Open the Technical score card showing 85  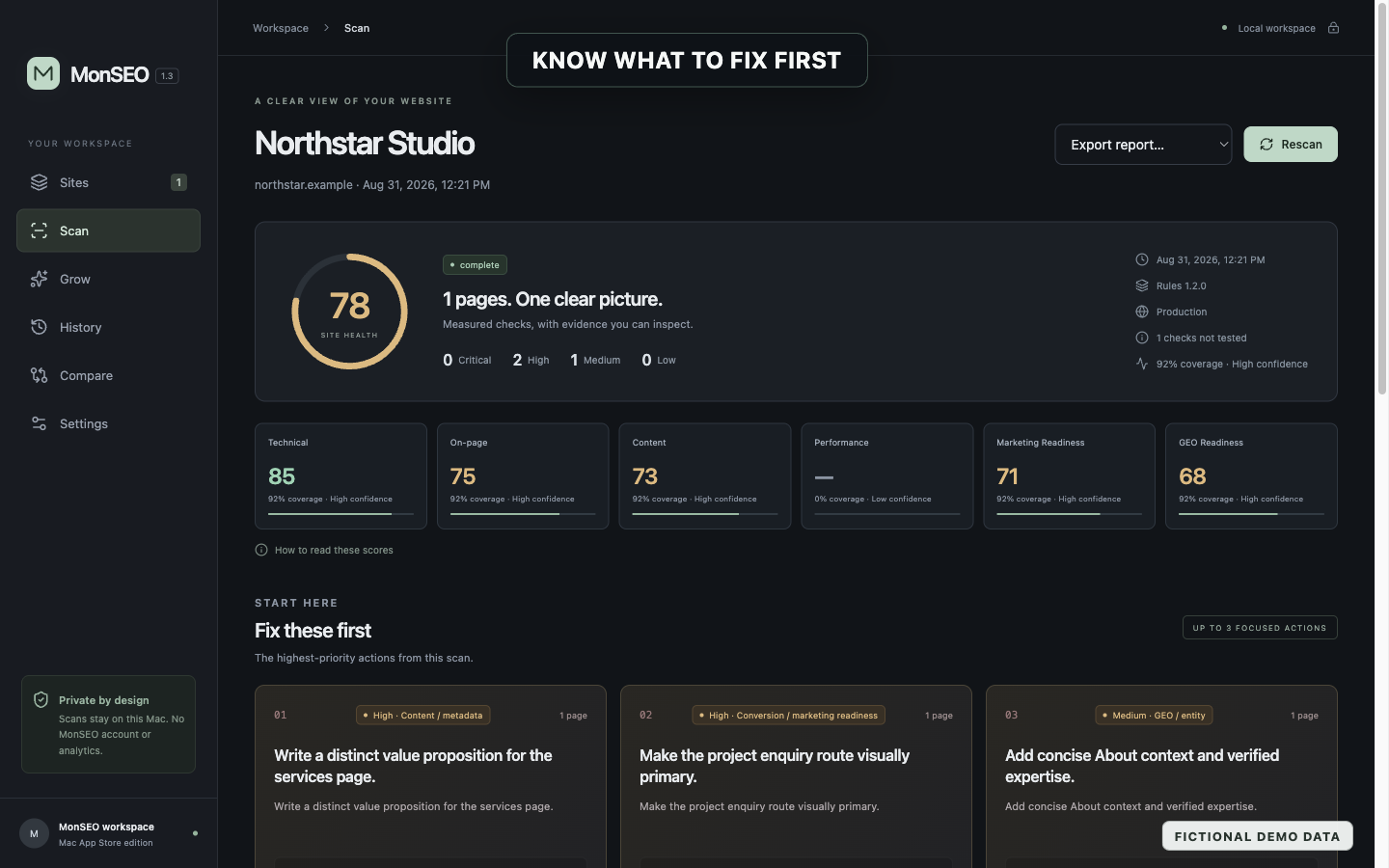340,476
